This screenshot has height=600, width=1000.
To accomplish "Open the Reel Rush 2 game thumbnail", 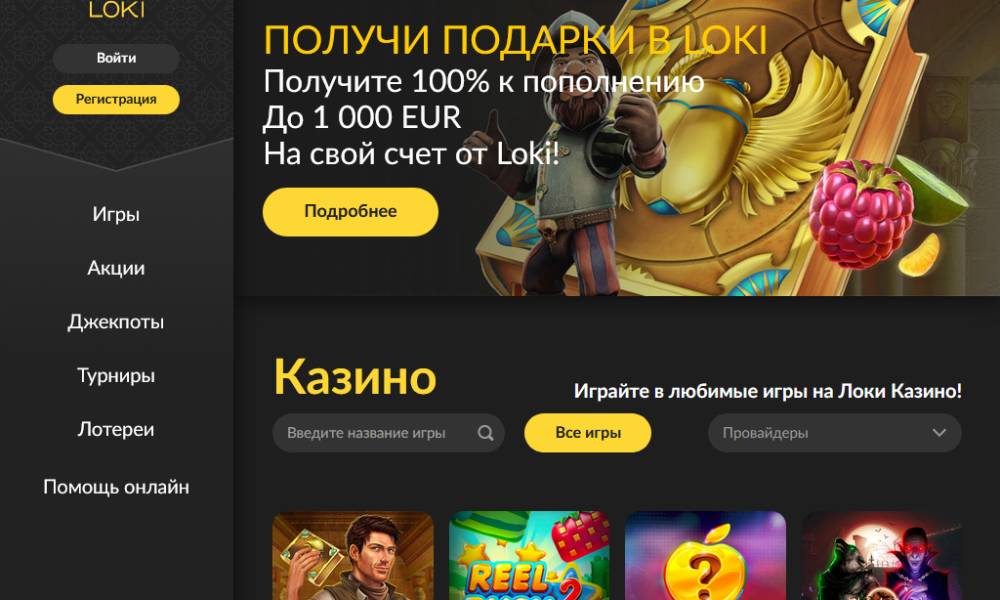I will [x=529, y=555].
